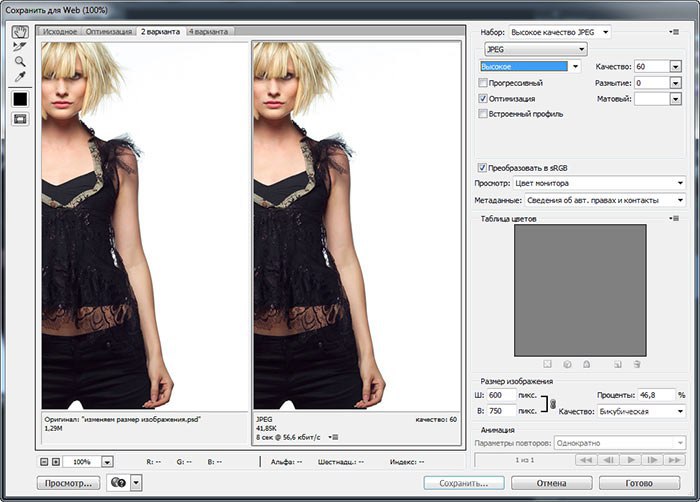Click the browser preview icon

118,482
